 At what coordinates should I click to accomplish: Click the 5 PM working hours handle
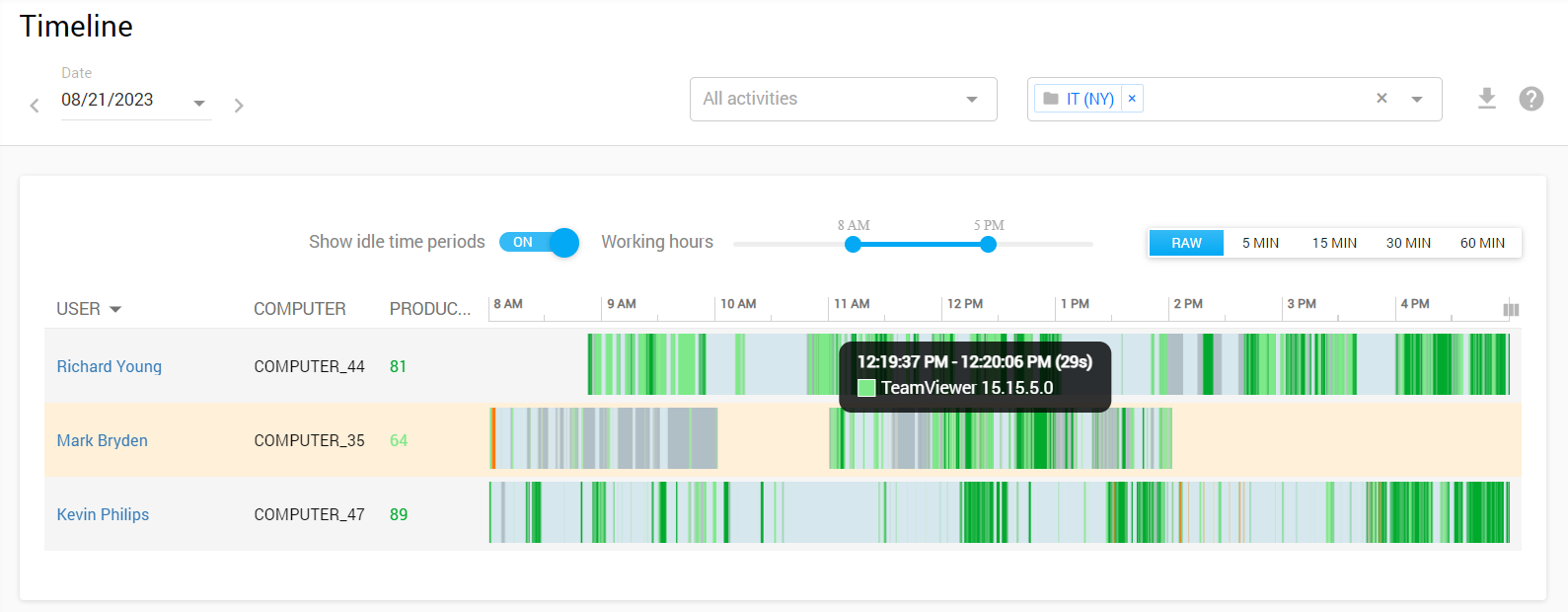pyautogui.click(x=988, y=244)
